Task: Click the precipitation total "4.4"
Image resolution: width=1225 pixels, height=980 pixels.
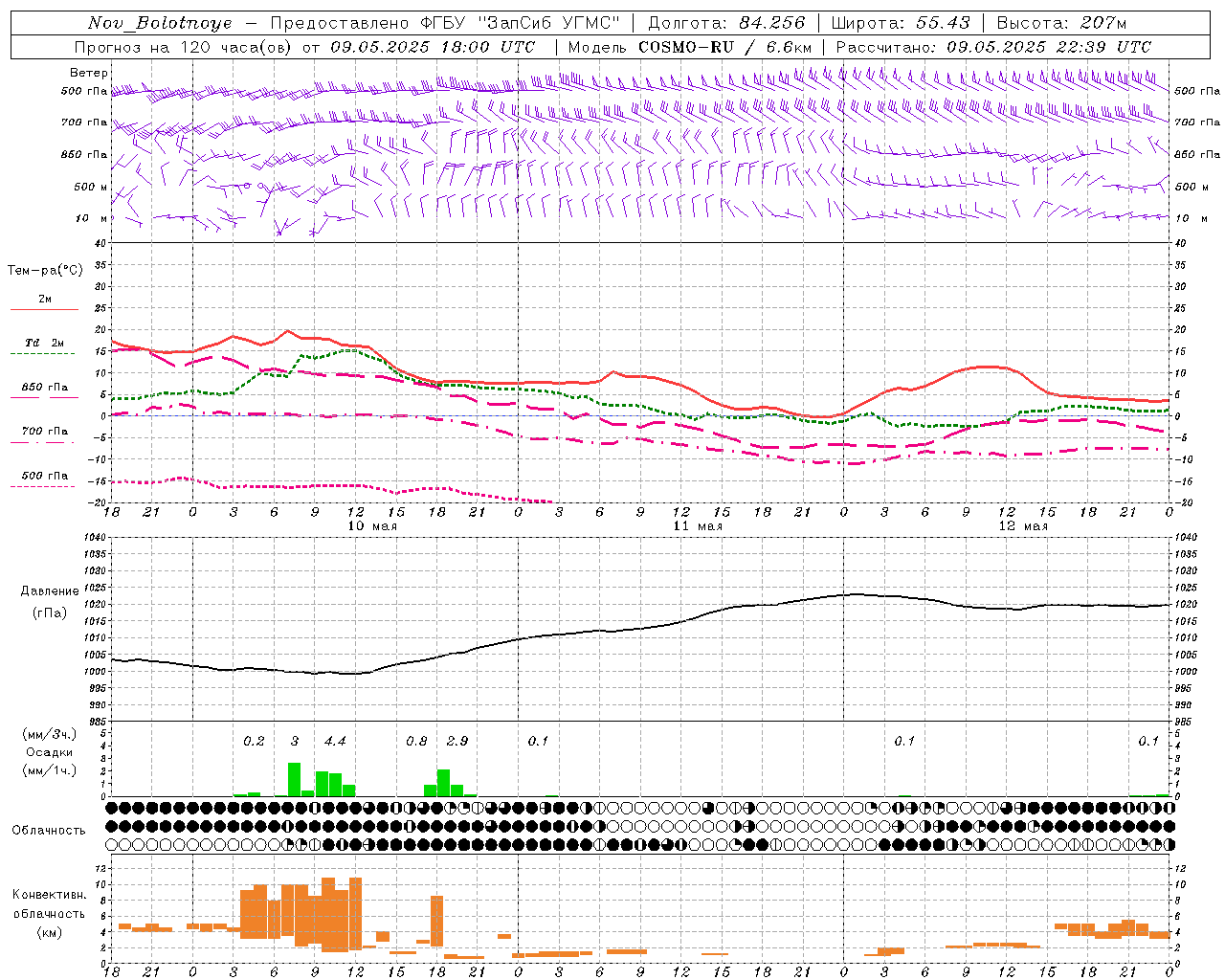Action: point(335,742)
